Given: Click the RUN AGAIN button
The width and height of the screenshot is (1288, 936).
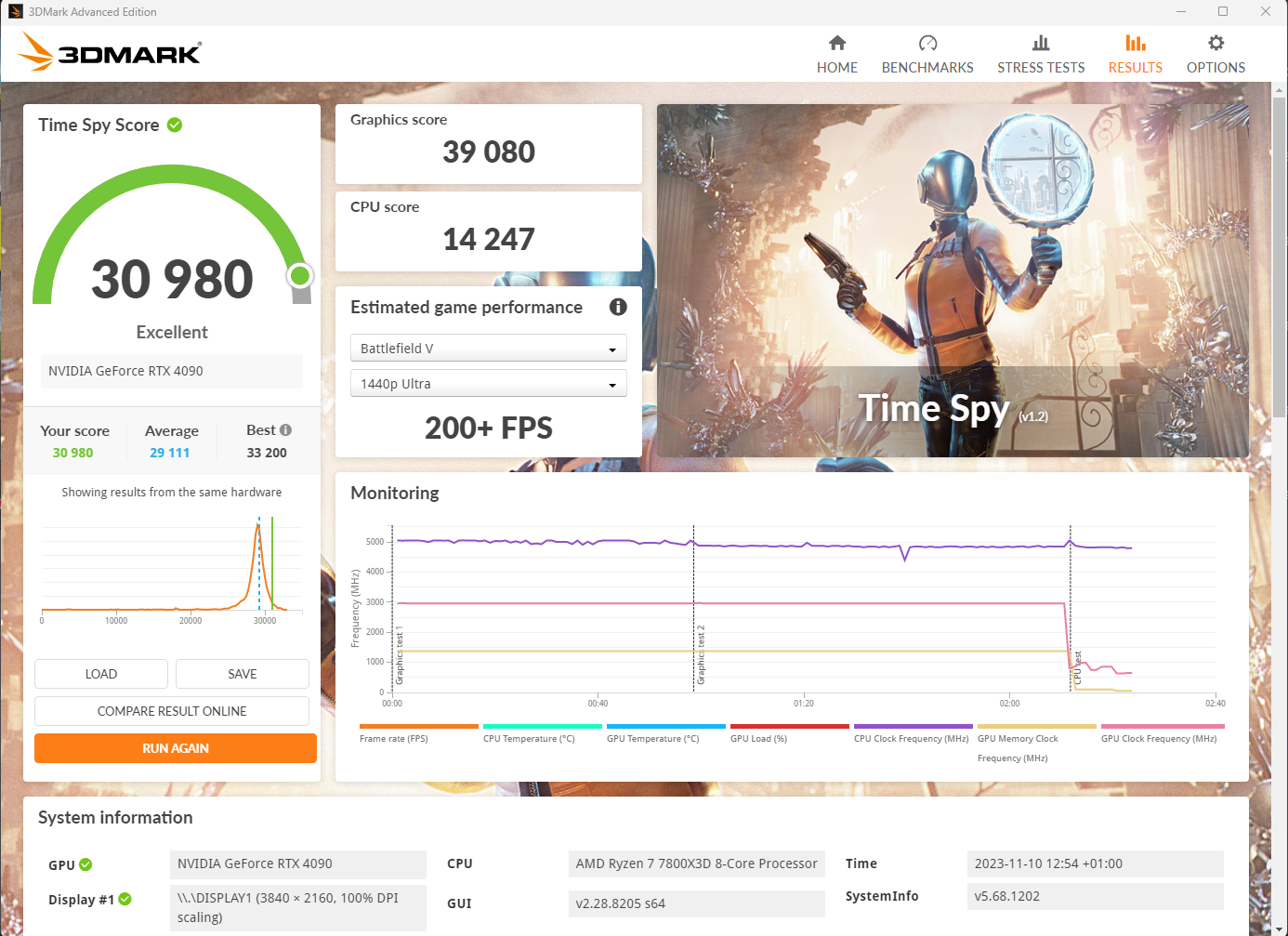Looking at the screenshot, I should (x=176, y=748).
